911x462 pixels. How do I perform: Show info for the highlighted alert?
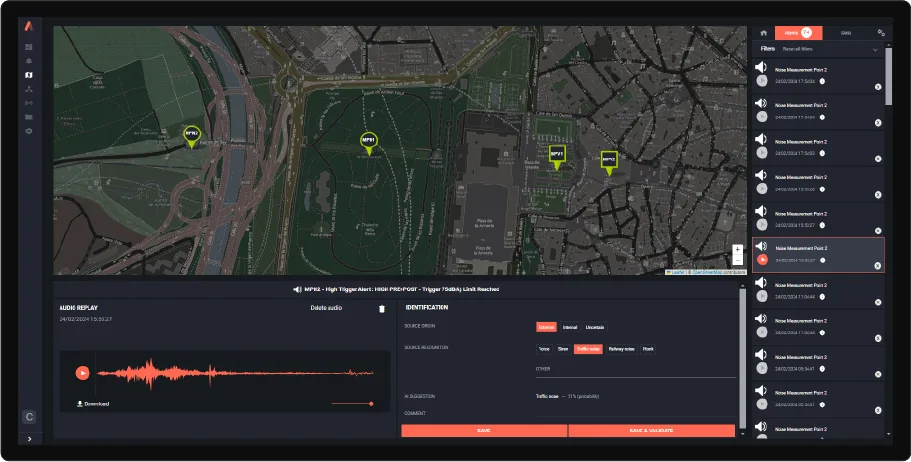tap(822, 260)
